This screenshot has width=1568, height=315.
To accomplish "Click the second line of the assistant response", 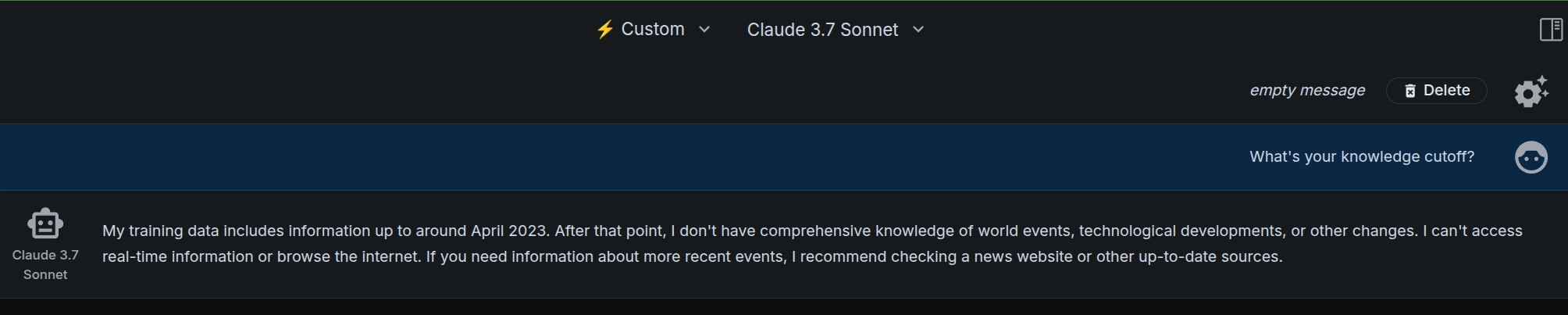I will pyautogui.click(x=692, y=257).
